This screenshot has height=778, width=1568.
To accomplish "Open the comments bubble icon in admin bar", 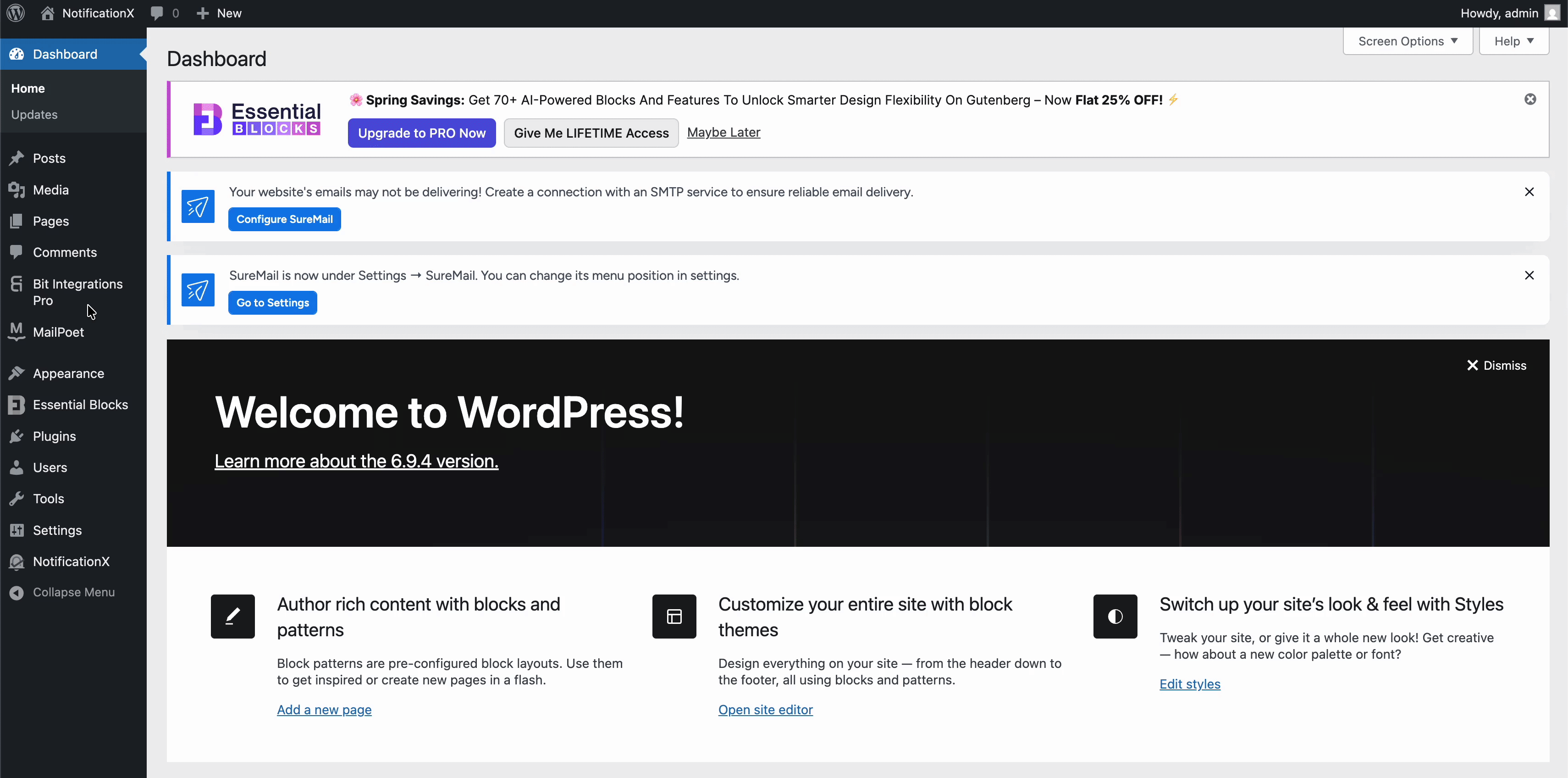I will pyautogui.click(x=157, y=13).
